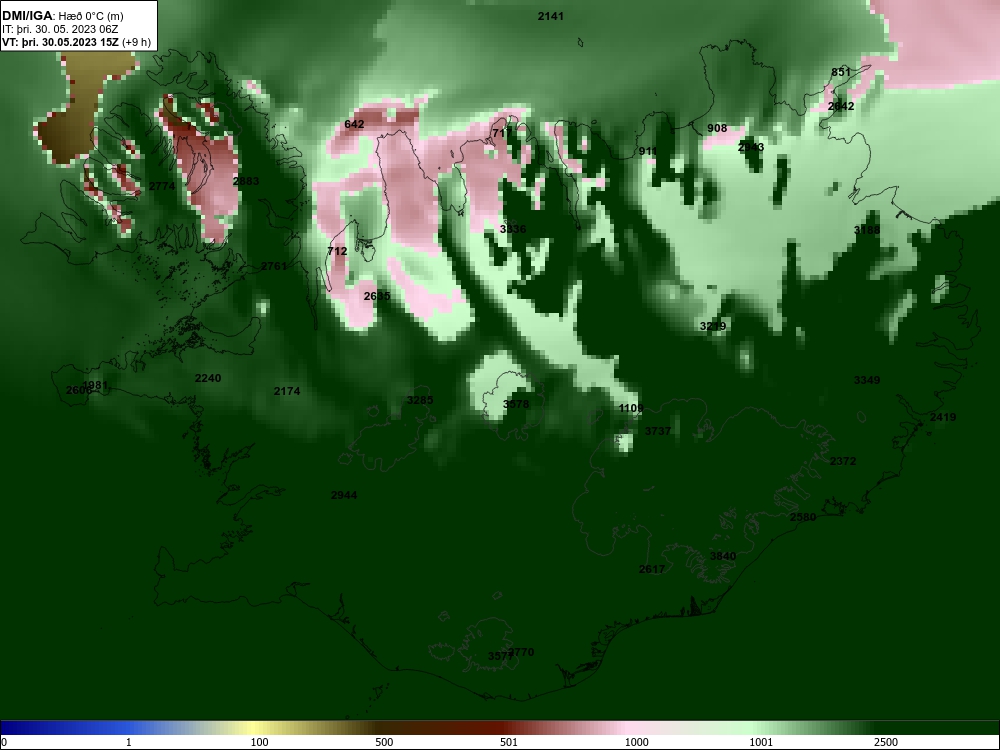Screen dimensions: 1000x750
Task: Click the color scale label 0
Action: [4, 742]
